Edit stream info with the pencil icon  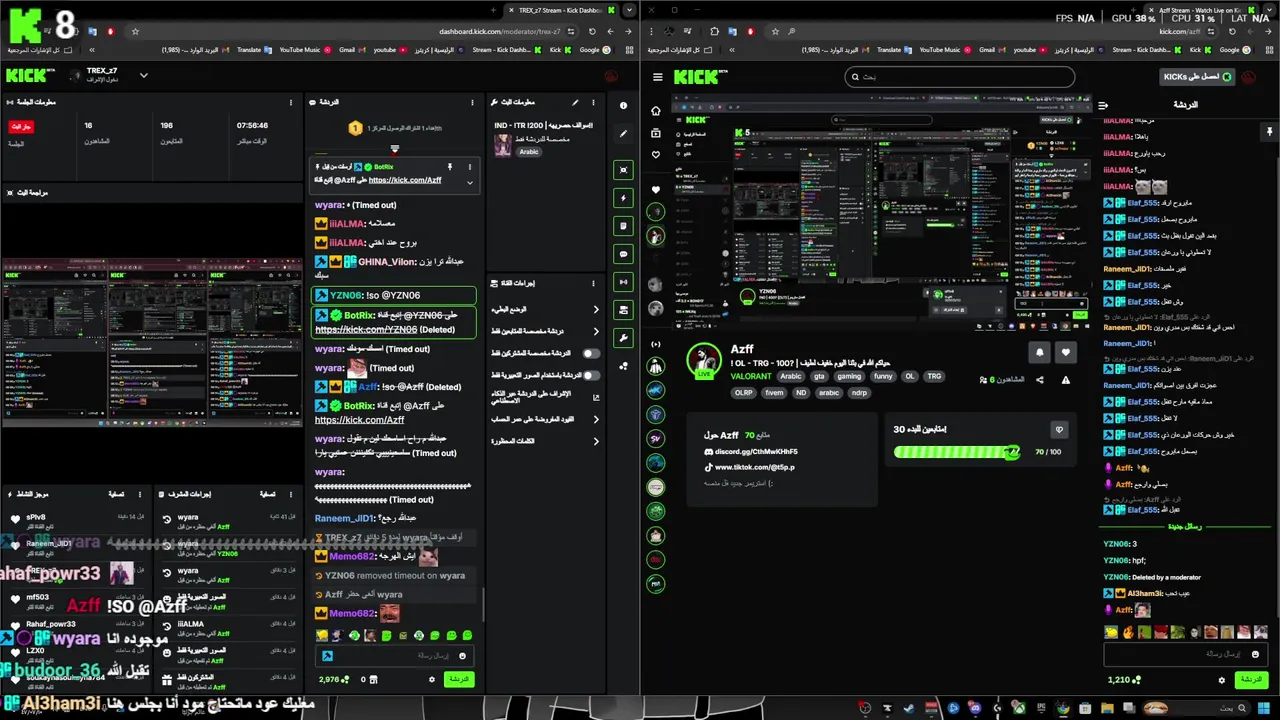tap(575, 102)
